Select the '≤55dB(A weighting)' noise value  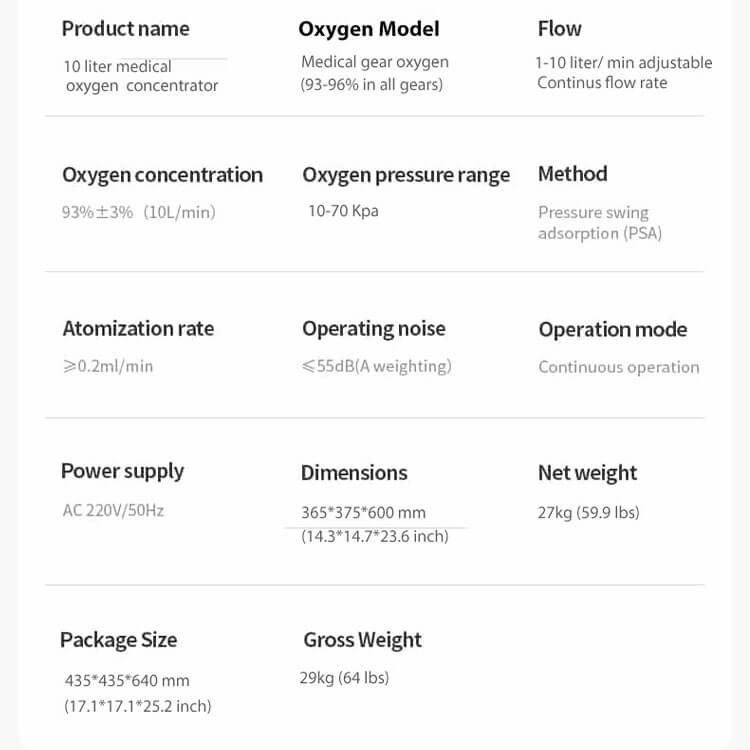376,366
